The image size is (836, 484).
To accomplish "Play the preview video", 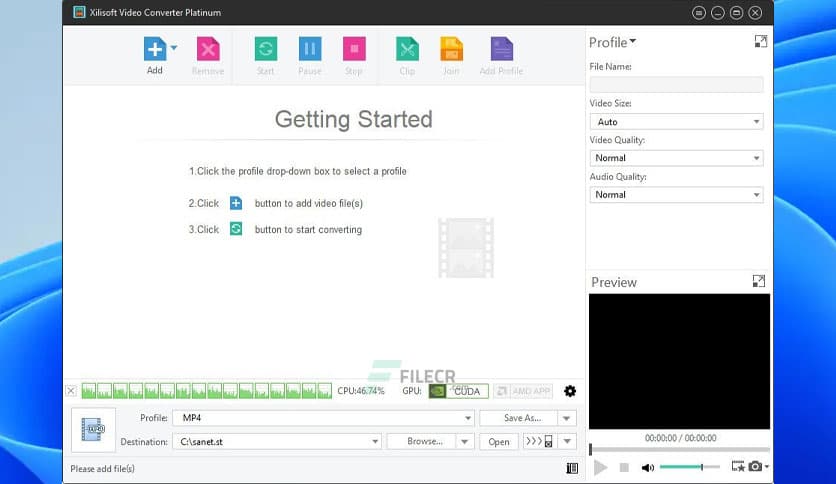I will tap(600, 467).
